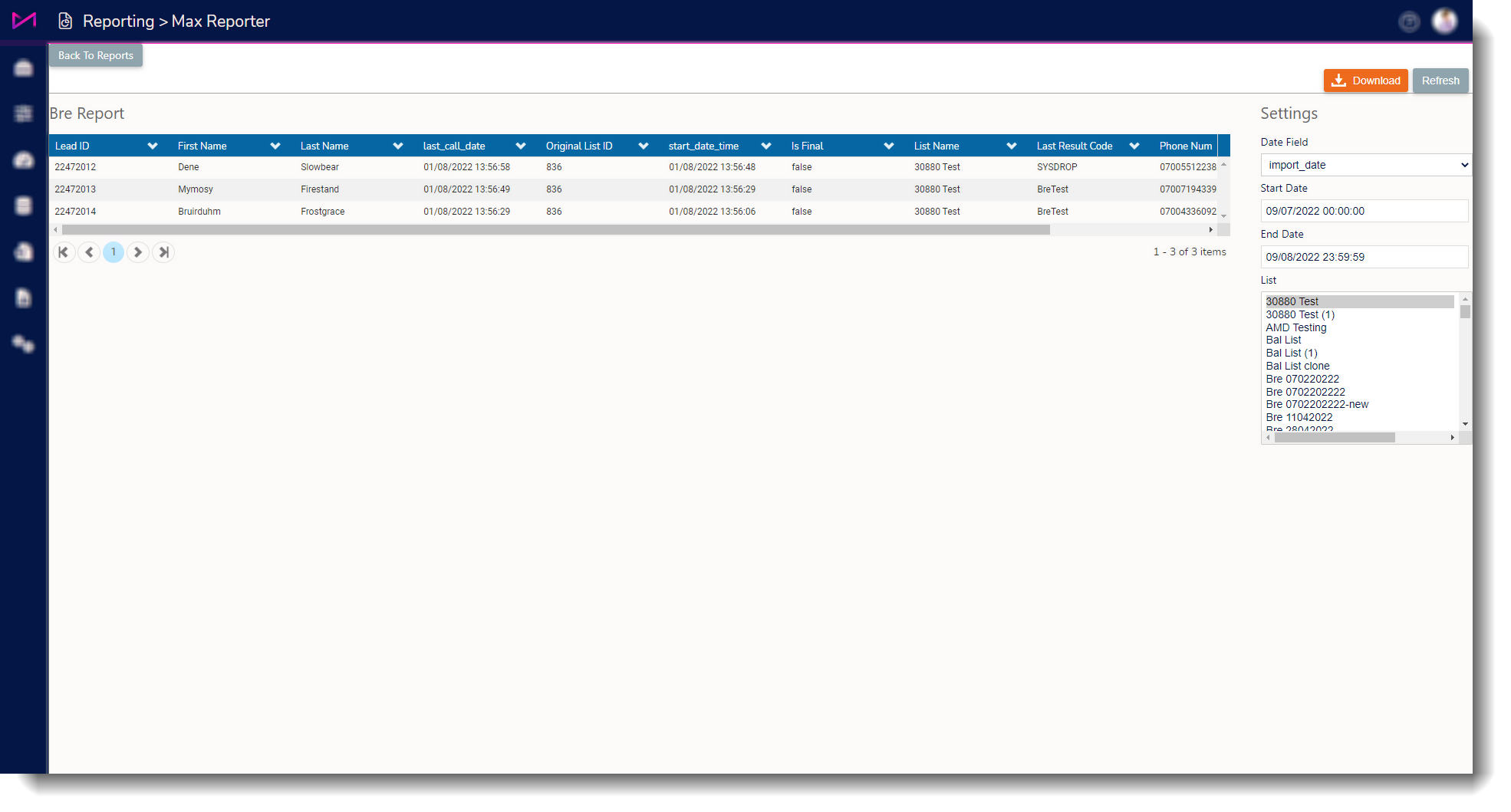Image resolution: width=1511 pixels, height=812 pixels.
Task: Click the List box horizontal scrollbar
Action: tap(1335, 438)
